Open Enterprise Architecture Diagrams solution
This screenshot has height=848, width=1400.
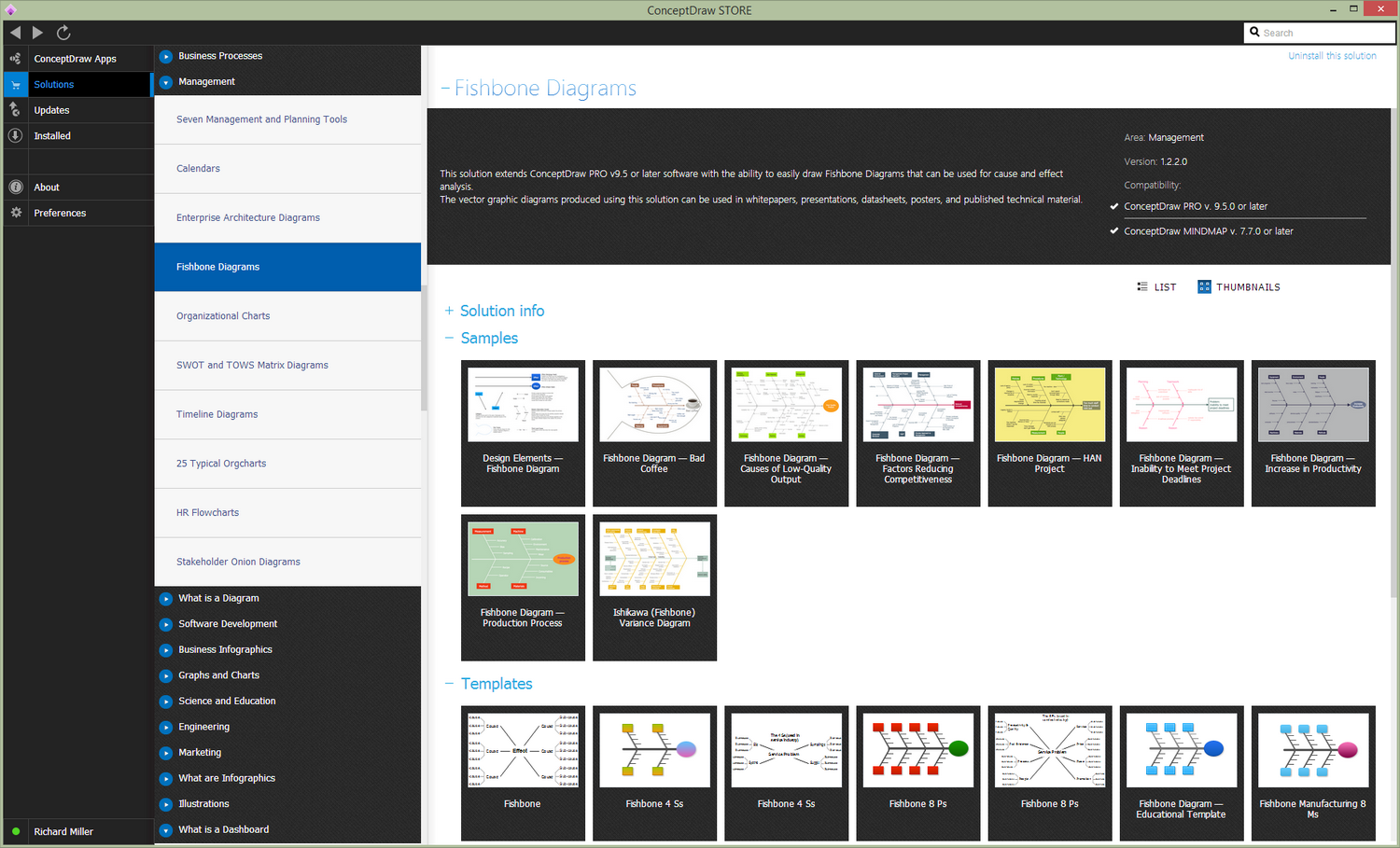click(287, 217)
